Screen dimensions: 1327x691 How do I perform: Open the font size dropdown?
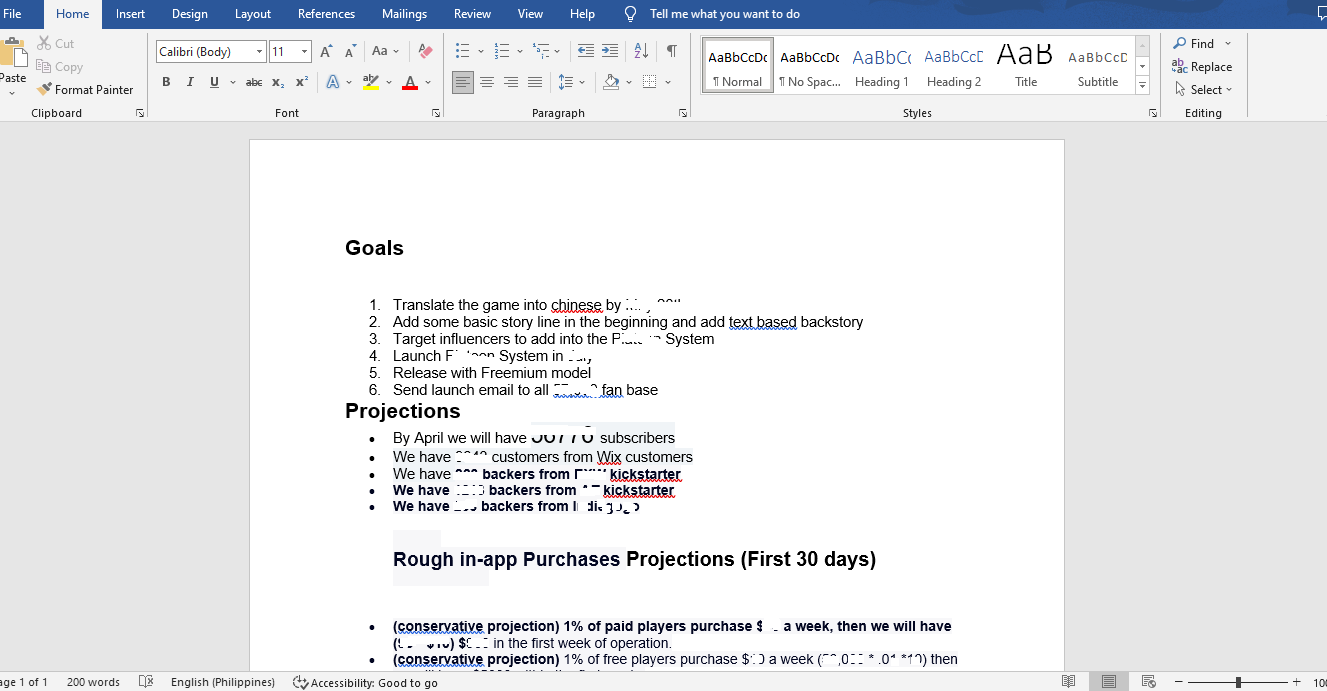[305, 51]
